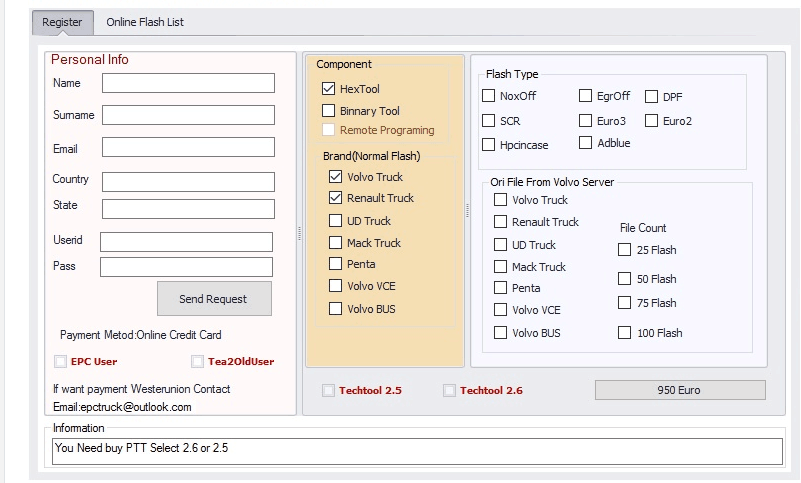The image size is (801, 483).
Task: Switch to the Online Flash List tab
Action: [145, 22]
